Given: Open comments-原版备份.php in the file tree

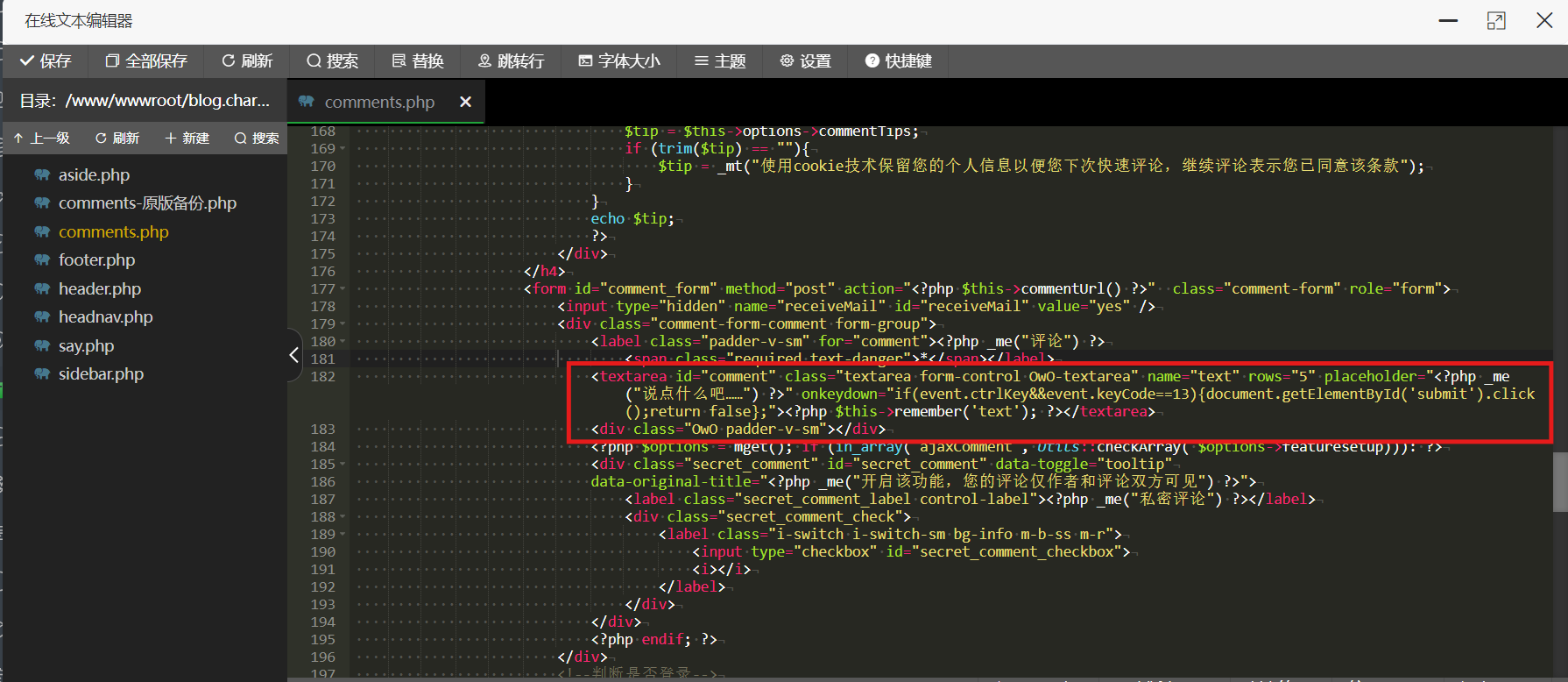Looking at the screenshot, I should (147, 203).
